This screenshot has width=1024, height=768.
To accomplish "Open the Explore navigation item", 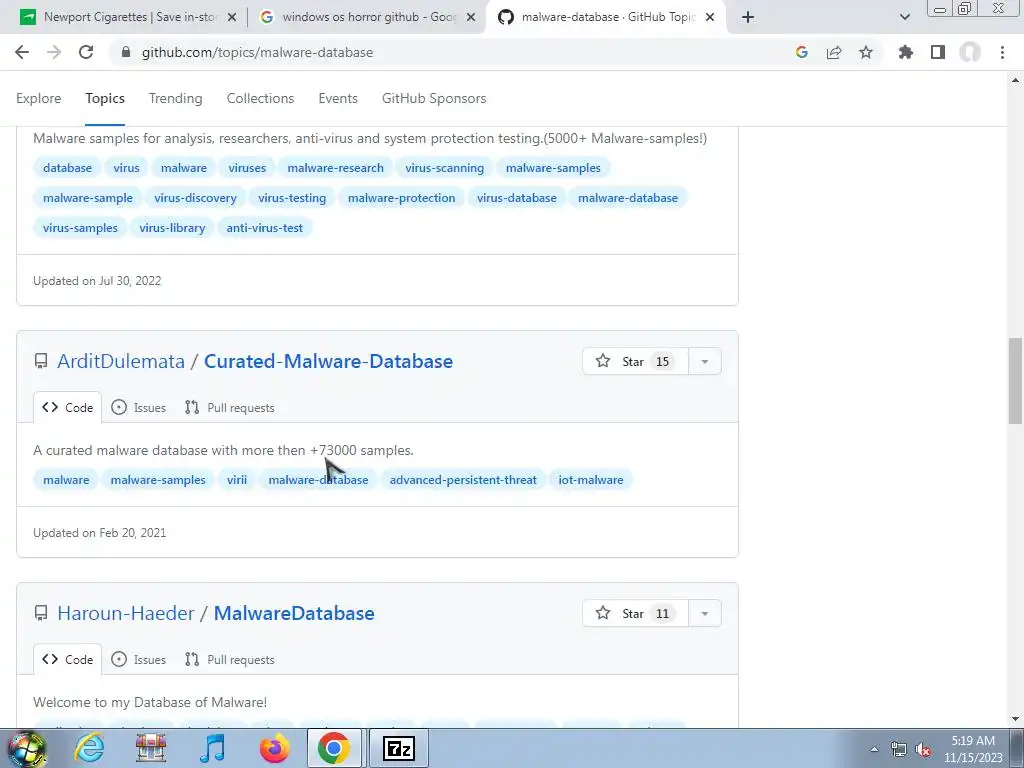I will [x=39, y=98].
